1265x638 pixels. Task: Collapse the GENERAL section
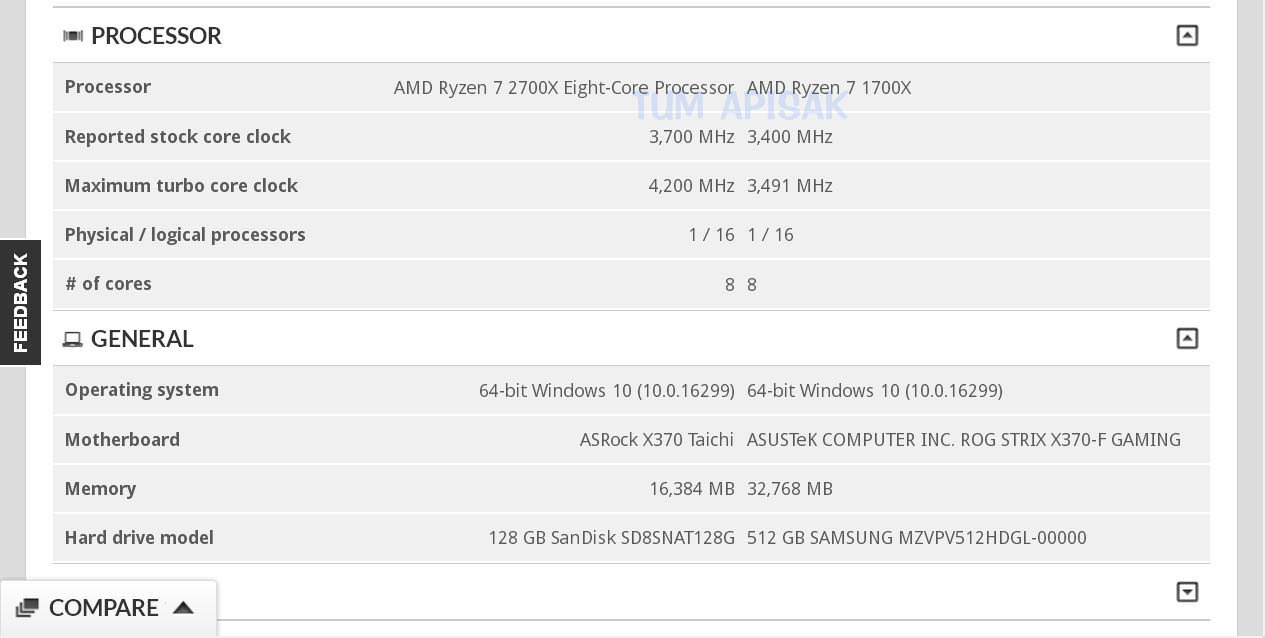(x=1187, y=339)
